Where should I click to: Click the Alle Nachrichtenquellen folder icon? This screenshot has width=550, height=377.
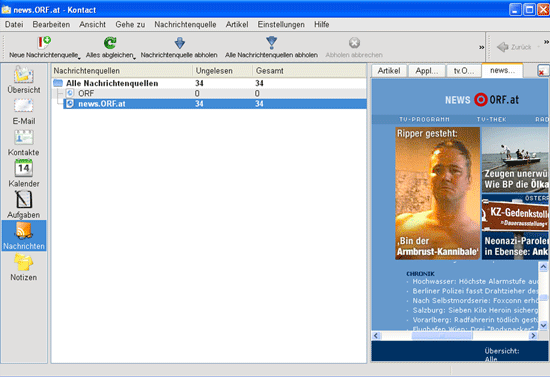(58, 83)
